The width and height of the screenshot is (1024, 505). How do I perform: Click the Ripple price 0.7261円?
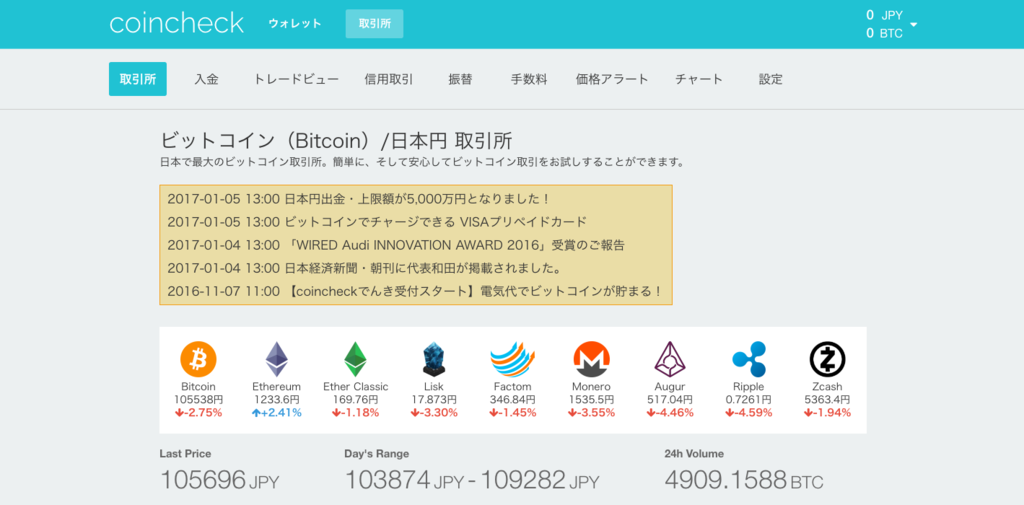[x=748, y=399]
